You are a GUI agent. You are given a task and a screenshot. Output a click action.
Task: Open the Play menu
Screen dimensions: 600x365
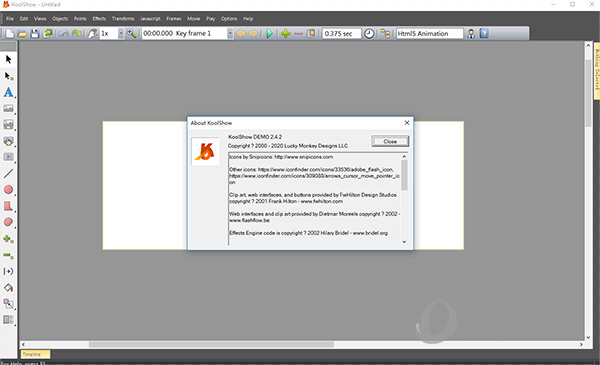coord(210,19)
